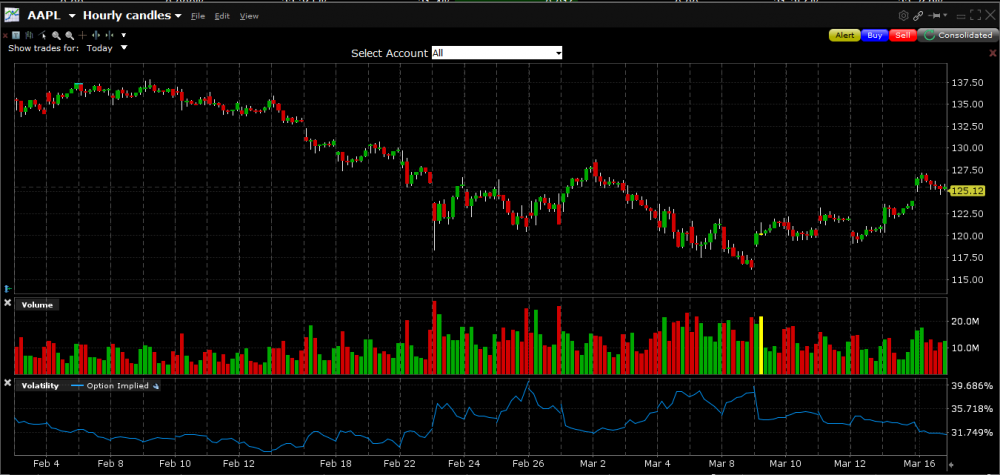Open the File menu
This screenshot has width=1000, height=475.
tap(197, 17)
